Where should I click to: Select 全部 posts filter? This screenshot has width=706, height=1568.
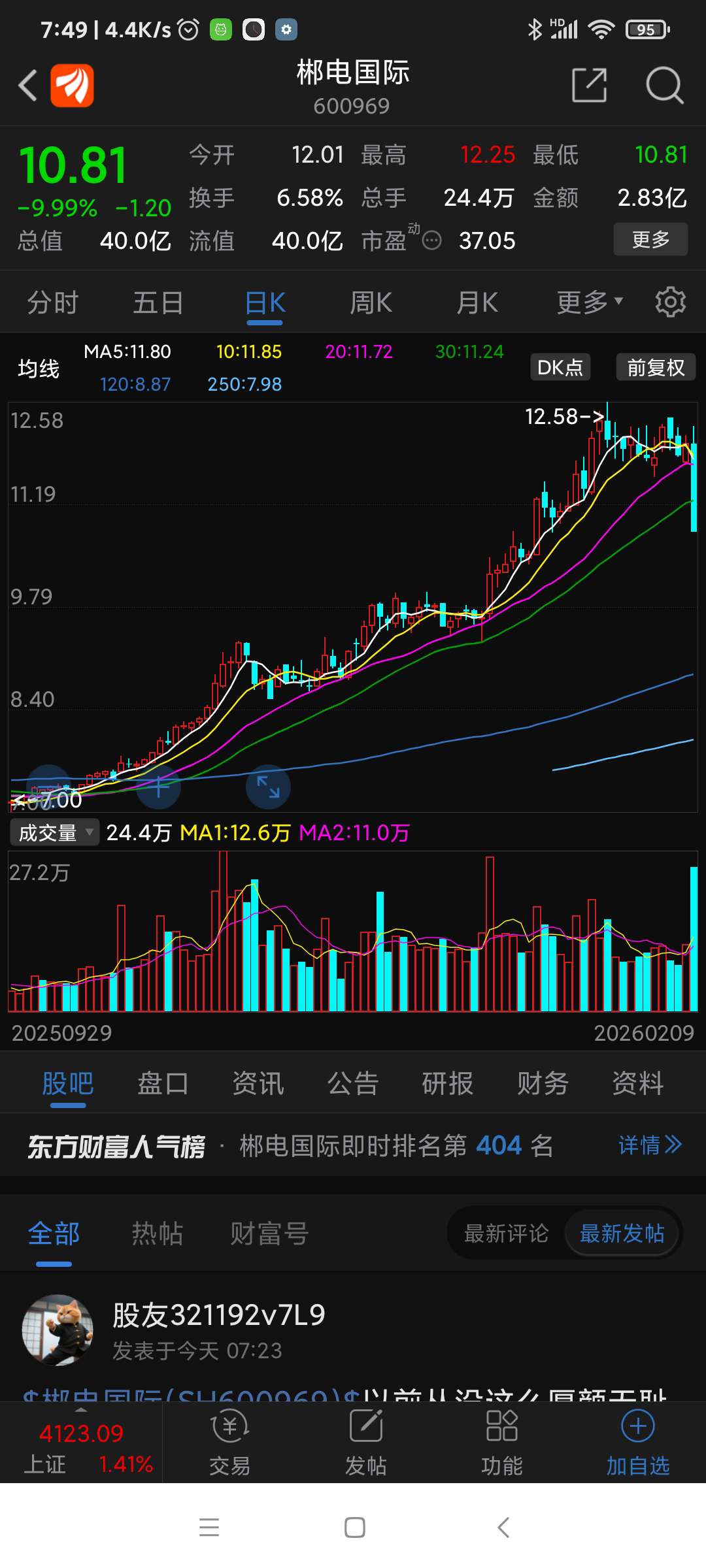click(x=54, y=1233)
